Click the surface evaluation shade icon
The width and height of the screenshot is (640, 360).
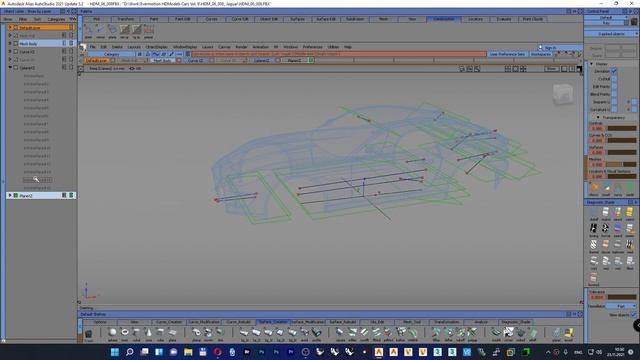pos(618,228)
